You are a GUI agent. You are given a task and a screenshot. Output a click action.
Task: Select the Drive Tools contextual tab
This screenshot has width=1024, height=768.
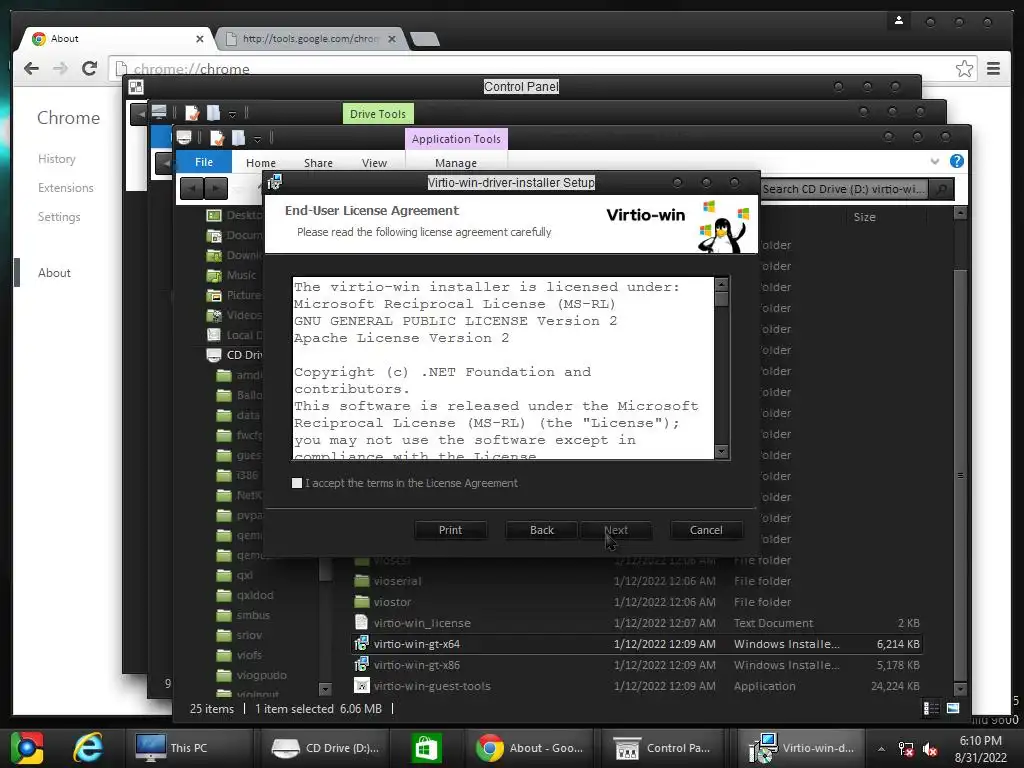click(377, 114)
